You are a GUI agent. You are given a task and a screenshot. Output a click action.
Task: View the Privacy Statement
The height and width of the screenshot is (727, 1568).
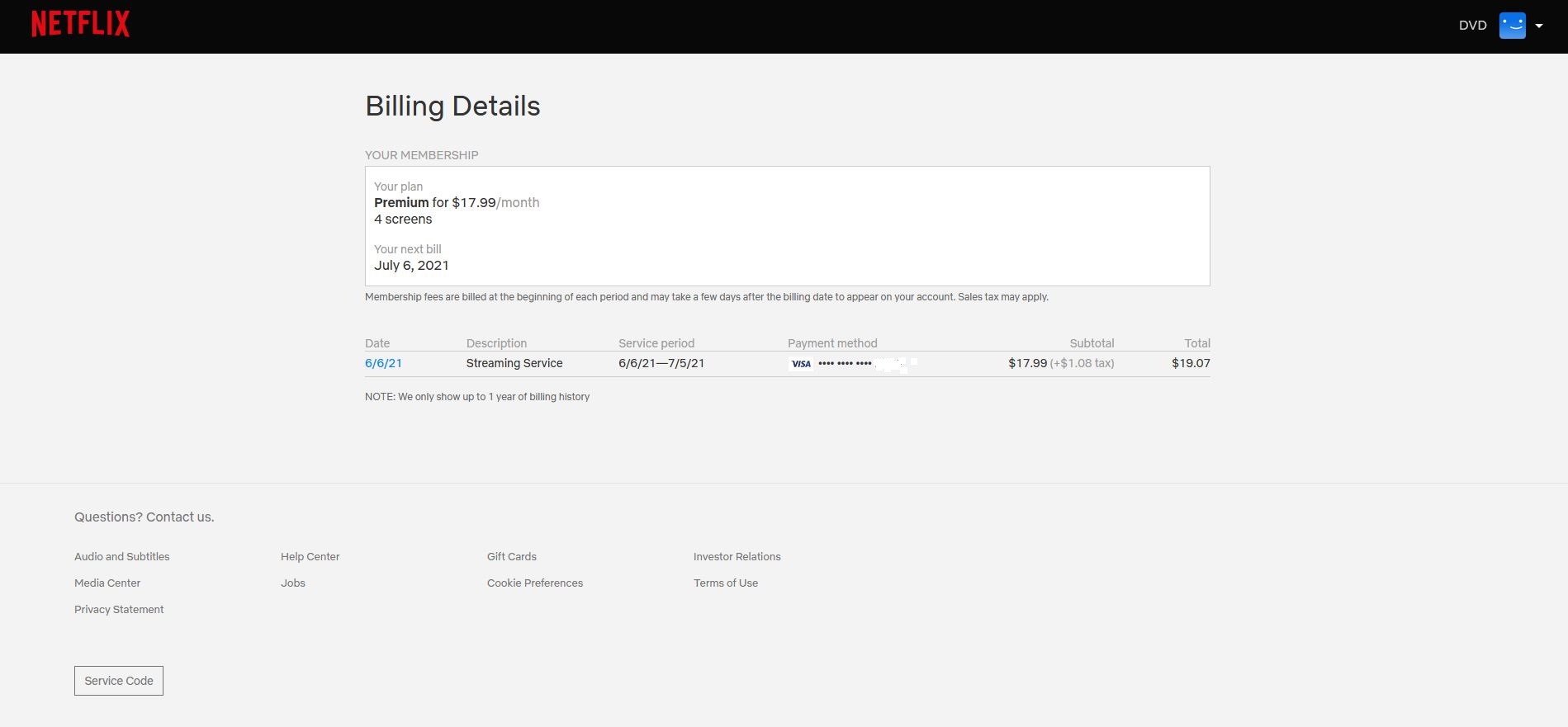pyautogui.click(x=119, y=610)
